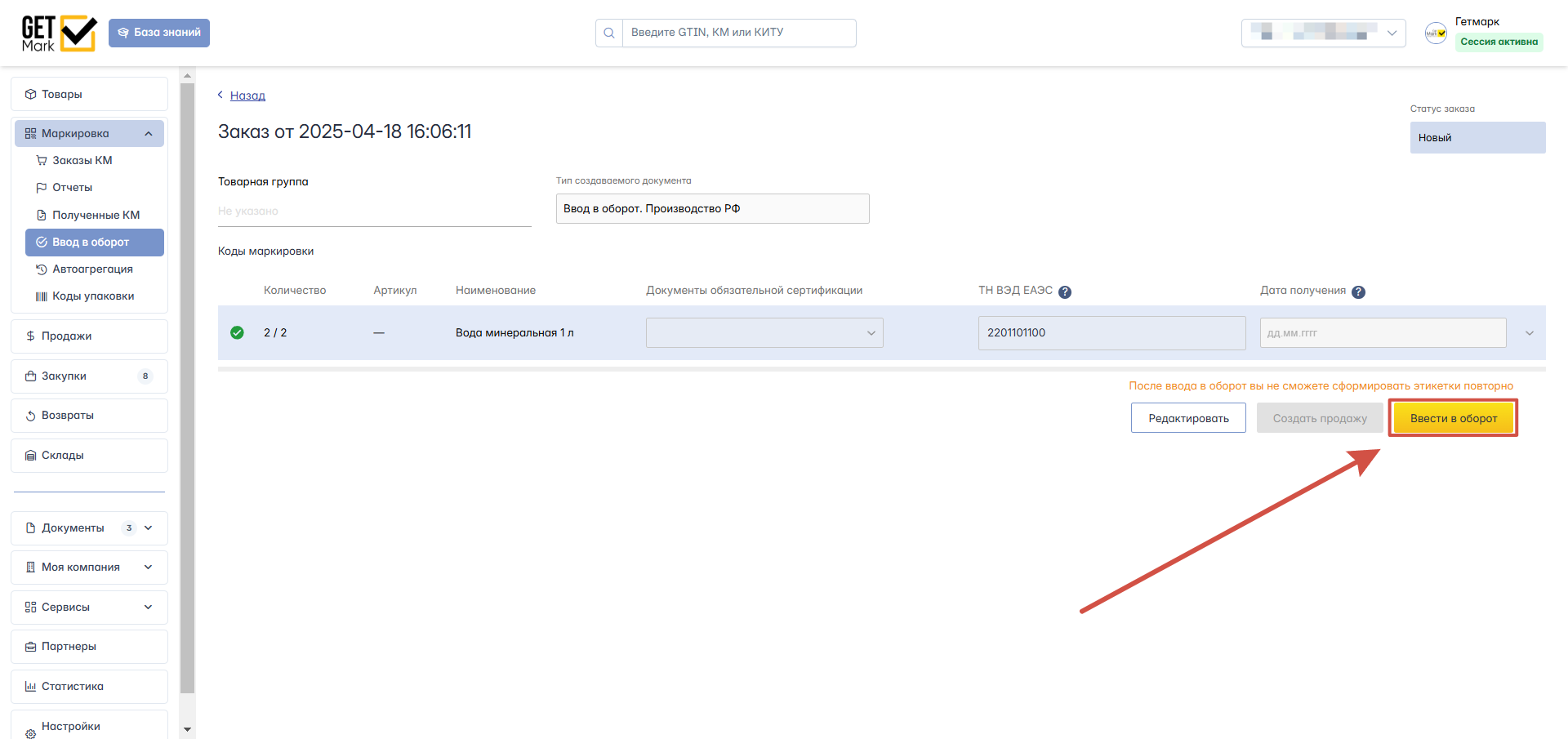Collapse the Маркировка menu chevron
The image size is (1568, 739).
coord(149,134)
